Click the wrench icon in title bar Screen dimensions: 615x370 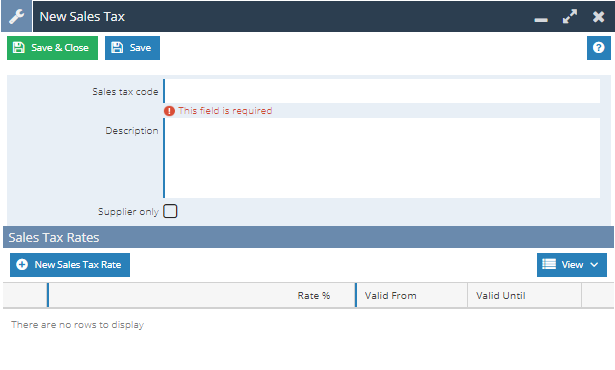click(16, 16)
